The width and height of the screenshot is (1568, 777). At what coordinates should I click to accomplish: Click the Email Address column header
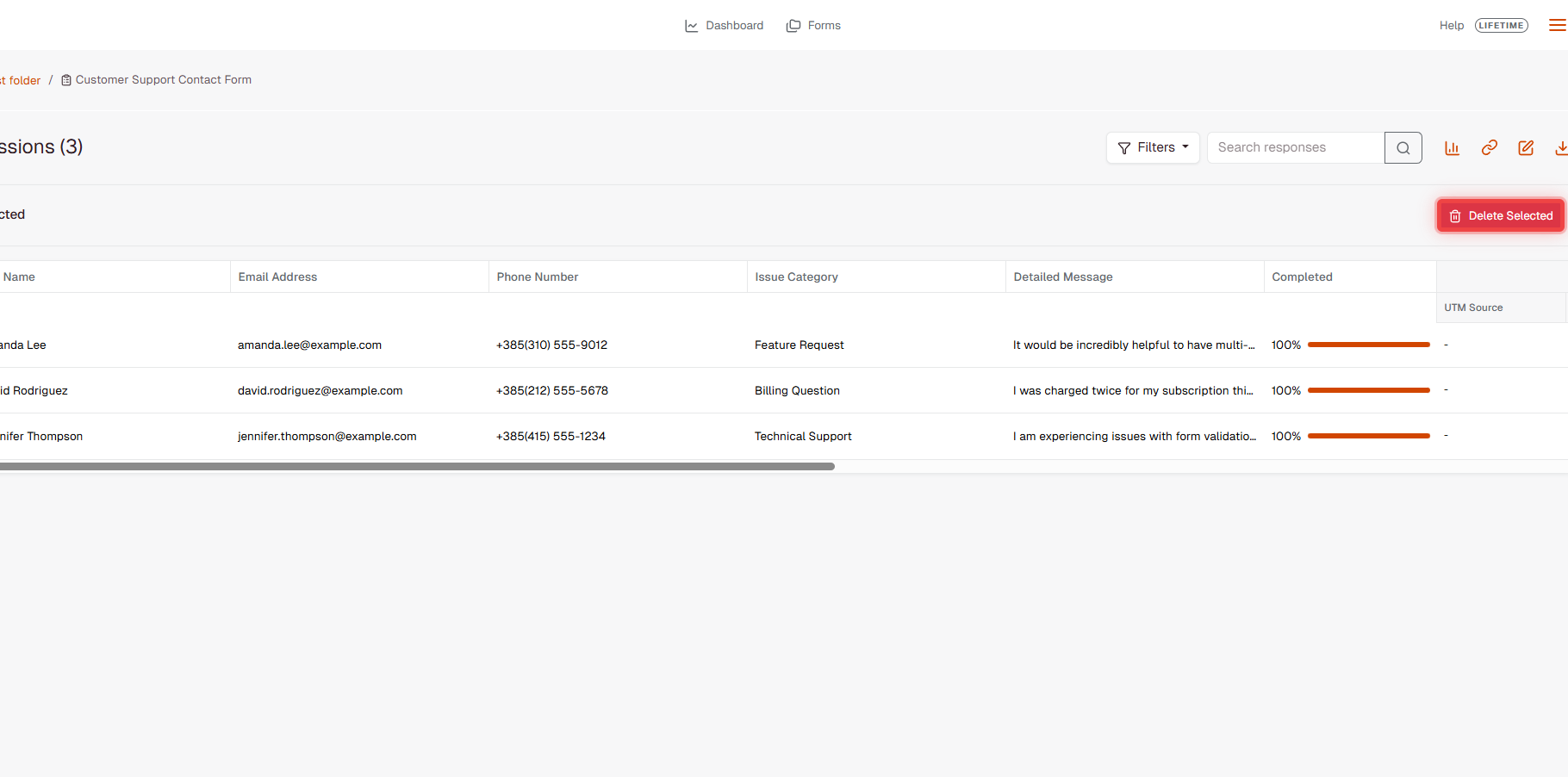click(x=359, y=277)
